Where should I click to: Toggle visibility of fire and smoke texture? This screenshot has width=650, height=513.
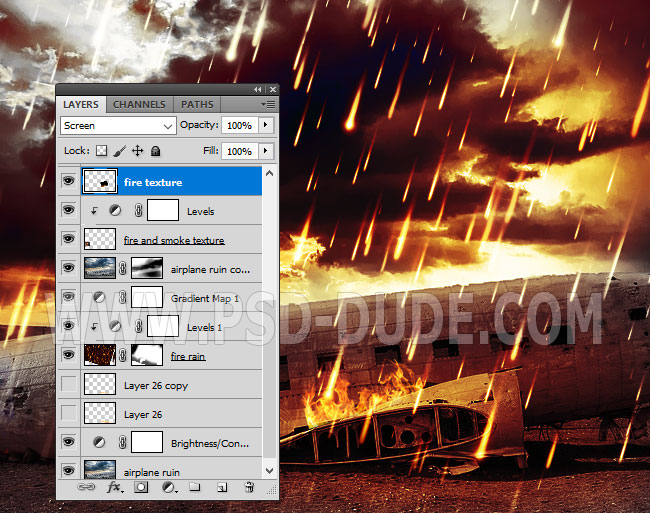click(68, 239)
